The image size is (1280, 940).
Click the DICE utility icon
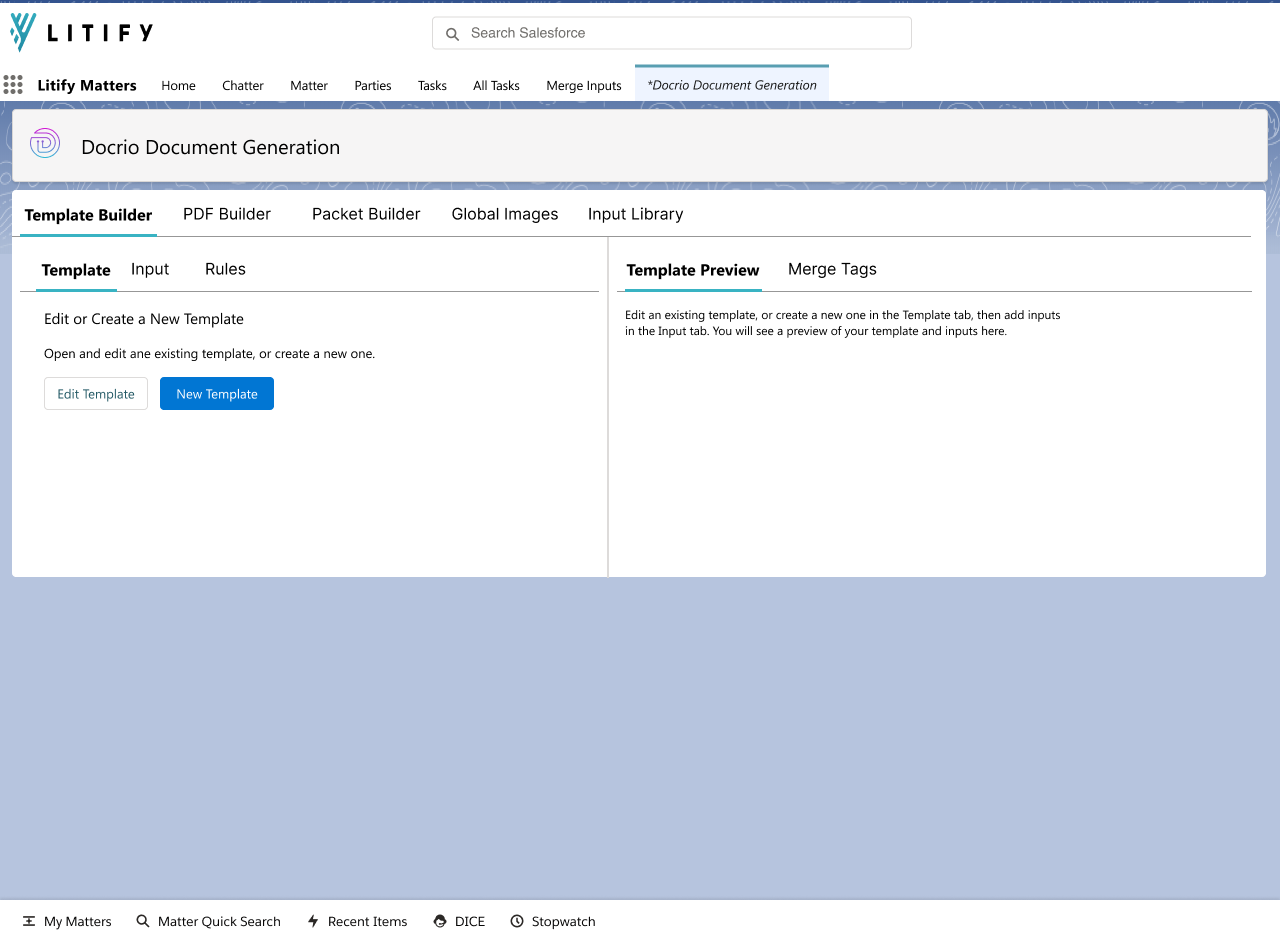pos(440,922)
